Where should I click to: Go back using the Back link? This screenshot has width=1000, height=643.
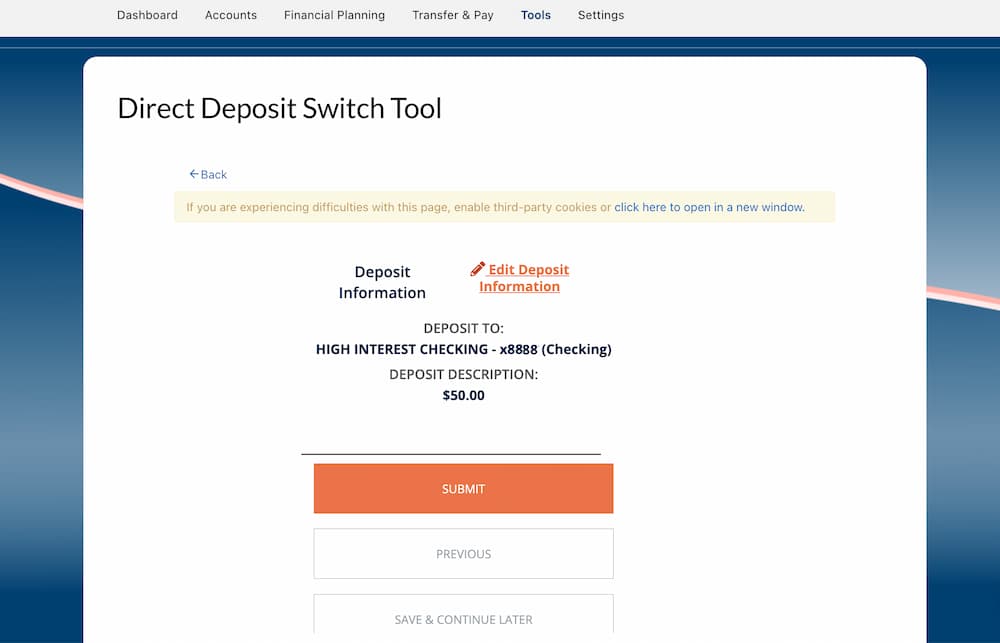[x=208, y=174]
